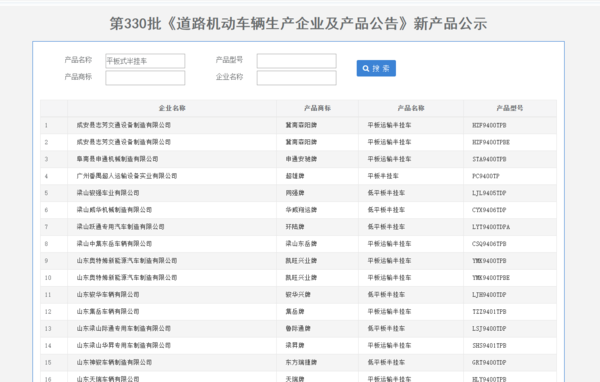The width and height of the screenshot is (600, 382).
Task: Select model LYT9400TDPA in row 7
Action: (491, 227)
